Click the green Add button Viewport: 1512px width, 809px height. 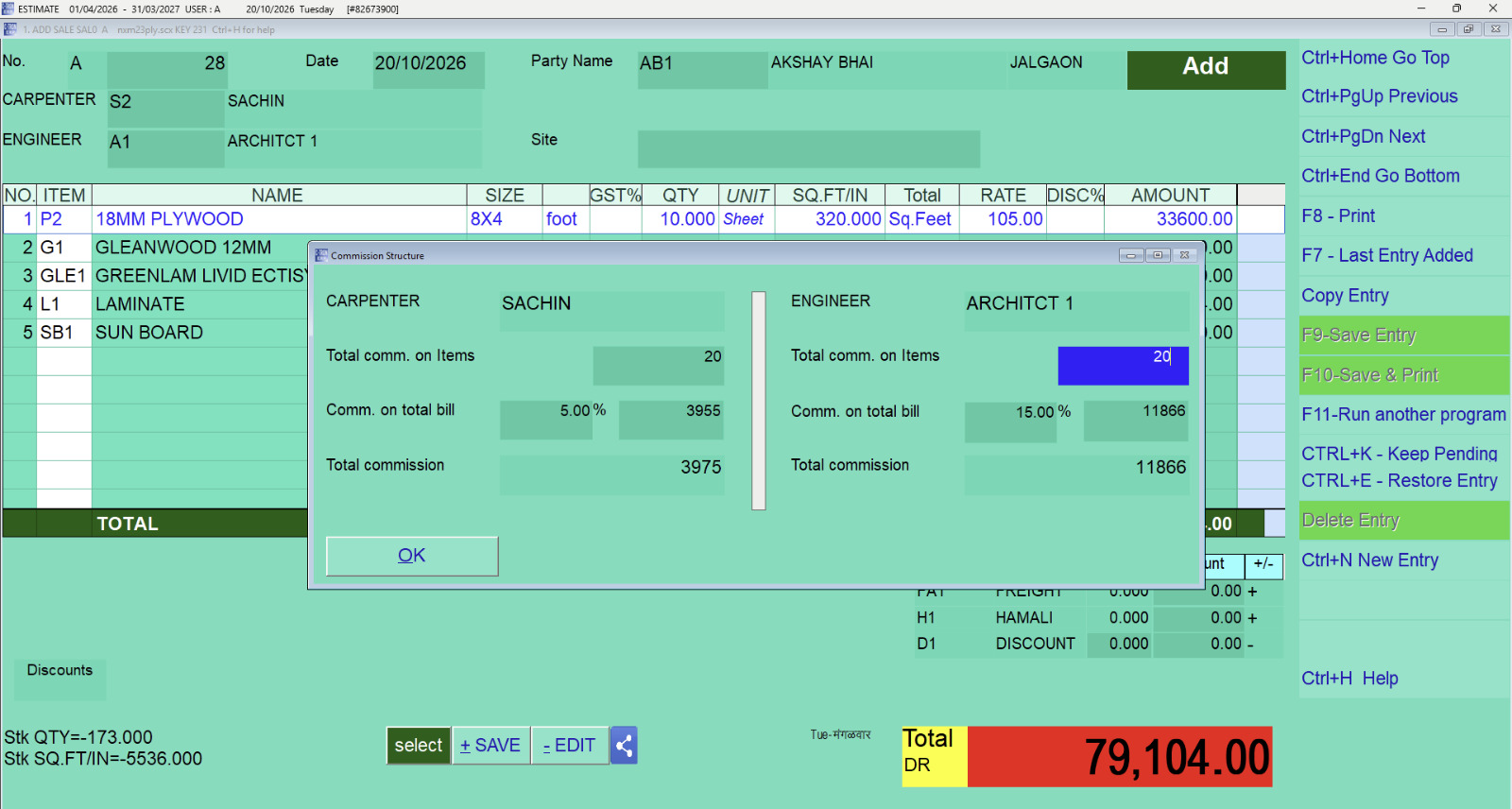pos(1206,70)
